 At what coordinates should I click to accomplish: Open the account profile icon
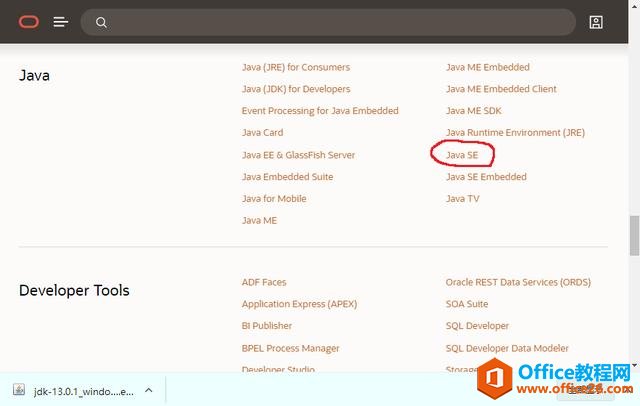tap(596, 22)
